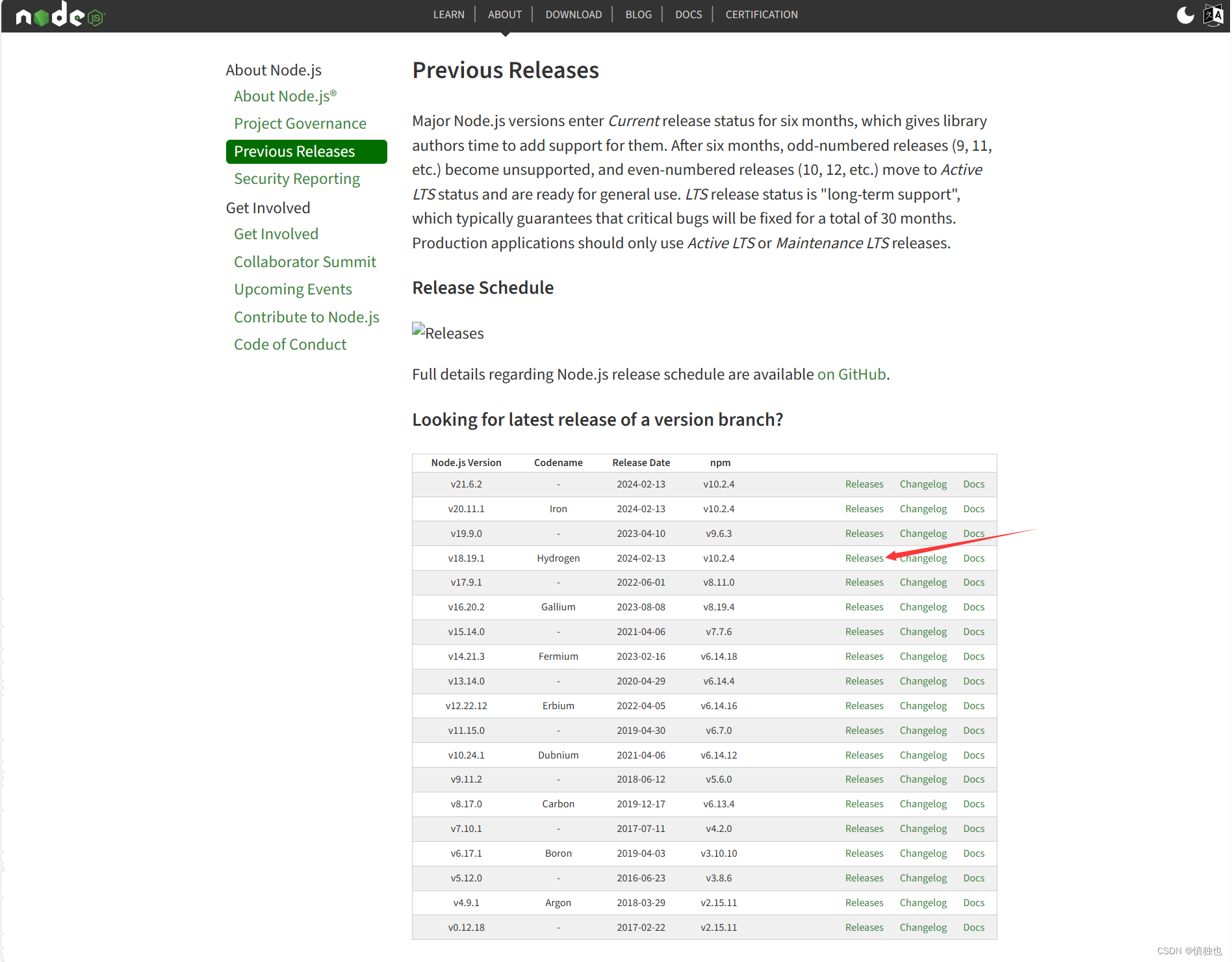1232x962 pixels.
Task: Follow the 'on GitHub' link
Action: pos(851,374)
